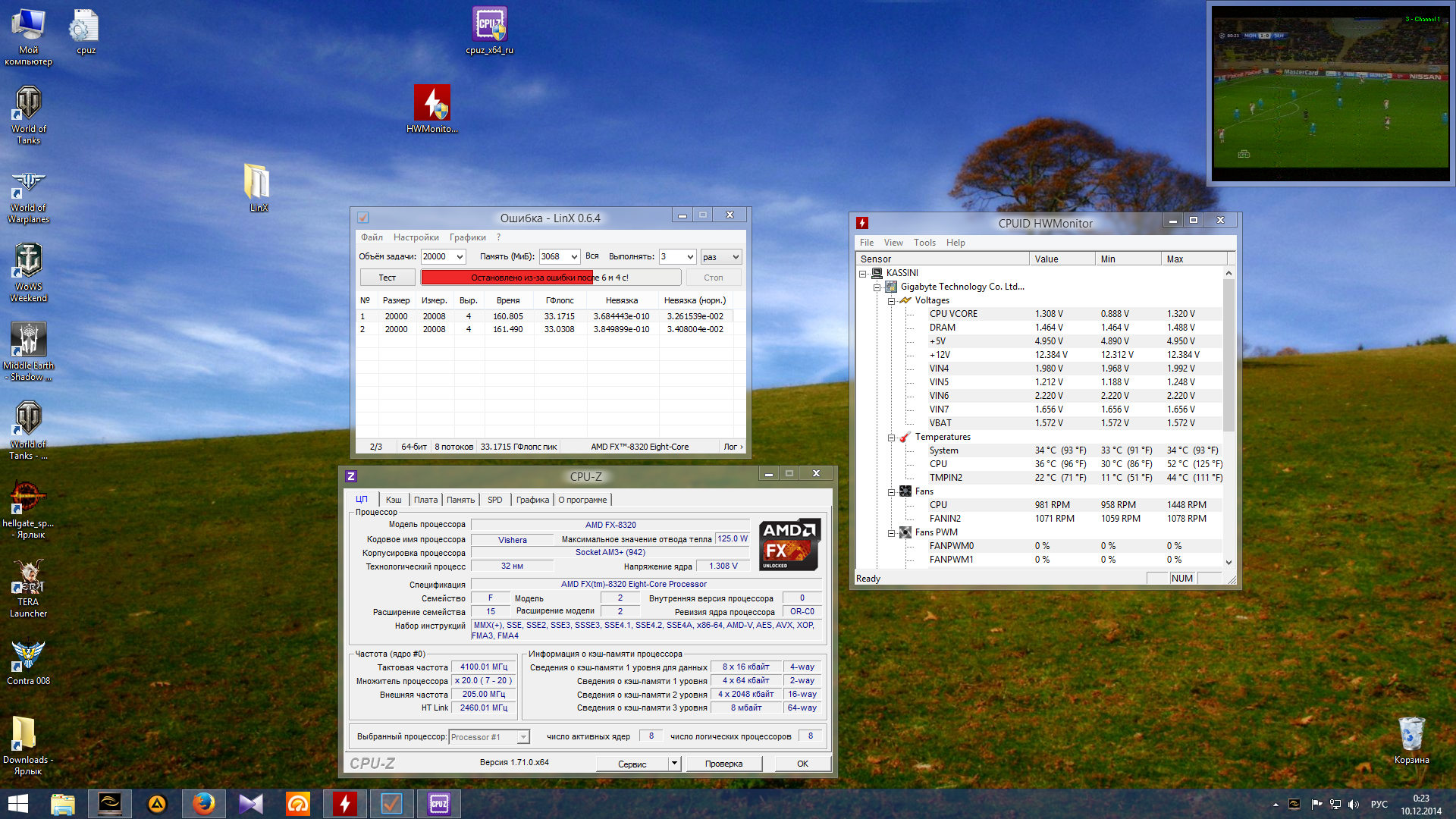
Task: Collapse the Temperatures tree node
Action: click(x=892, y=438)
